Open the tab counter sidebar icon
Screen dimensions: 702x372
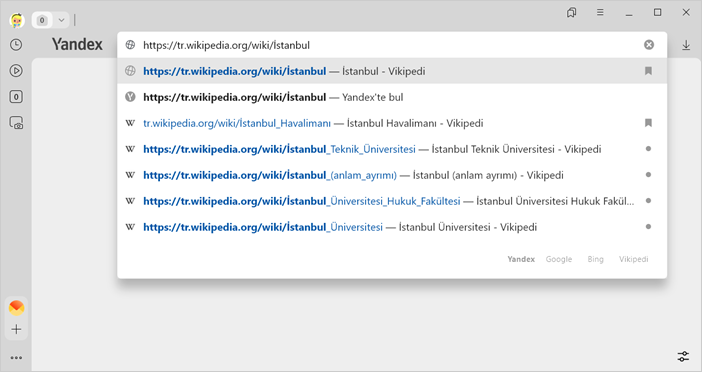[16, 97]
